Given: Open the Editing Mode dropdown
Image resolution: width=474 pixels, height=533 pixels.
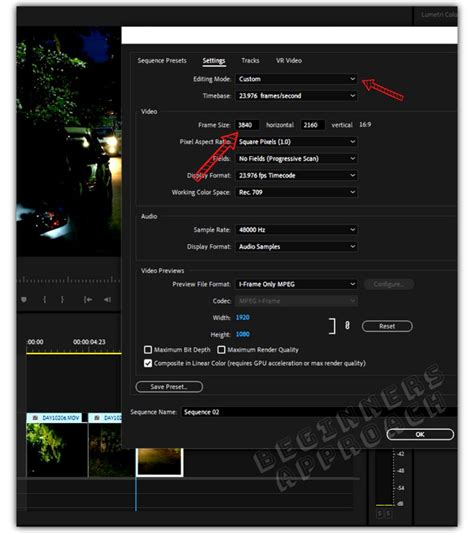Looking at the screenshot, I should [296, 79].
